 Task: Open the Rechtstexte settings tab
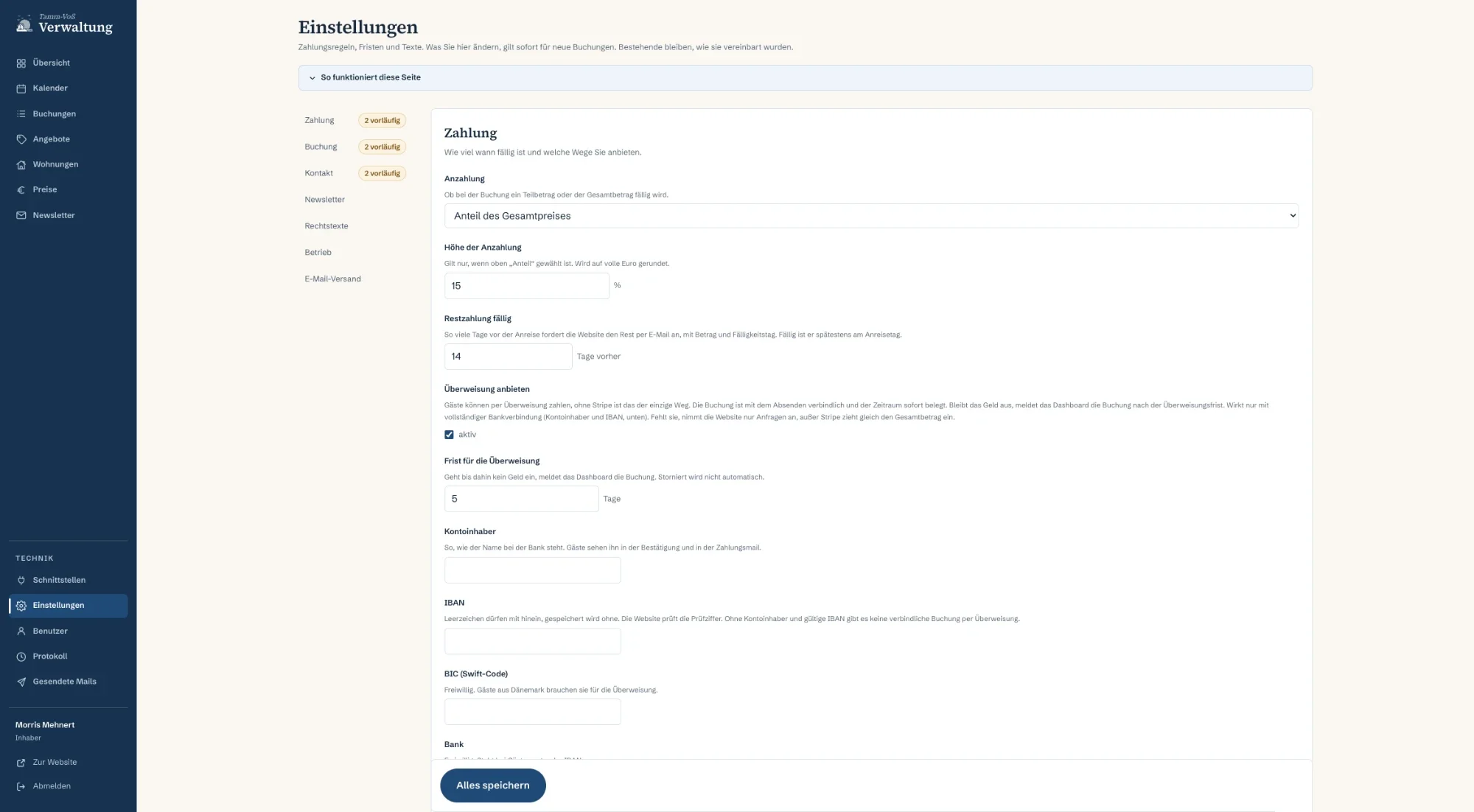point(326,226)
